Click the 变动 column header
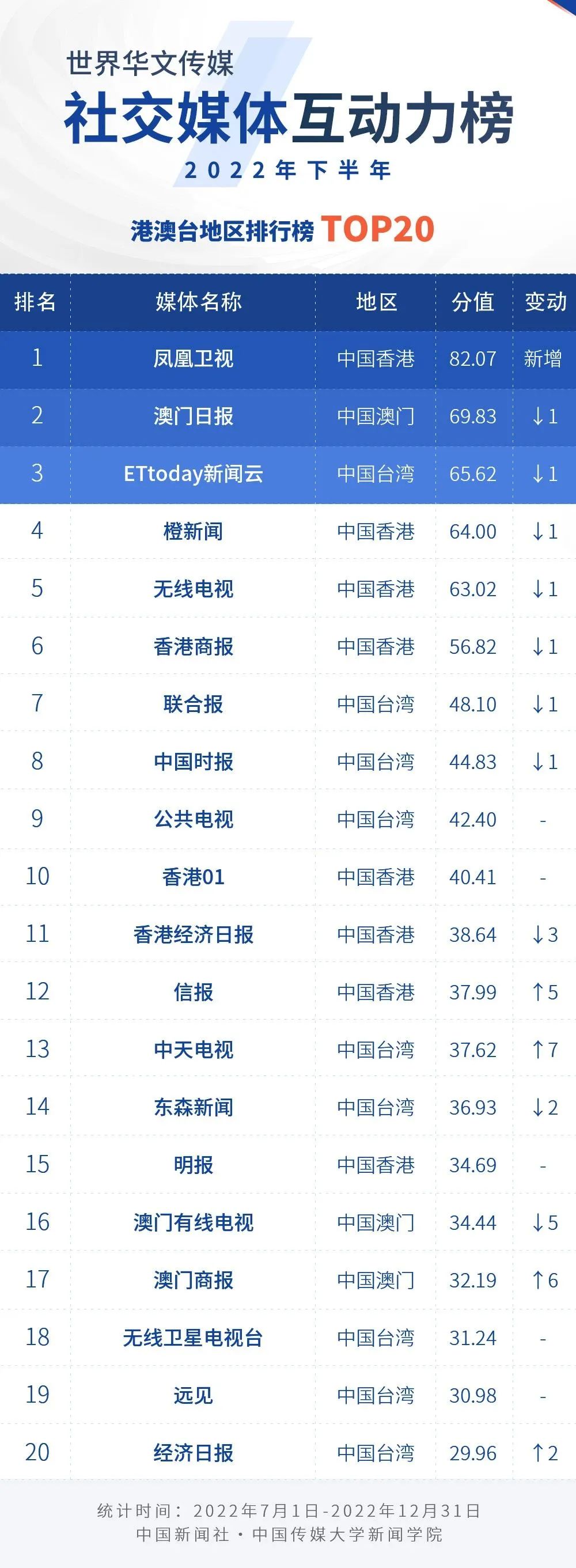 (545, 302)
